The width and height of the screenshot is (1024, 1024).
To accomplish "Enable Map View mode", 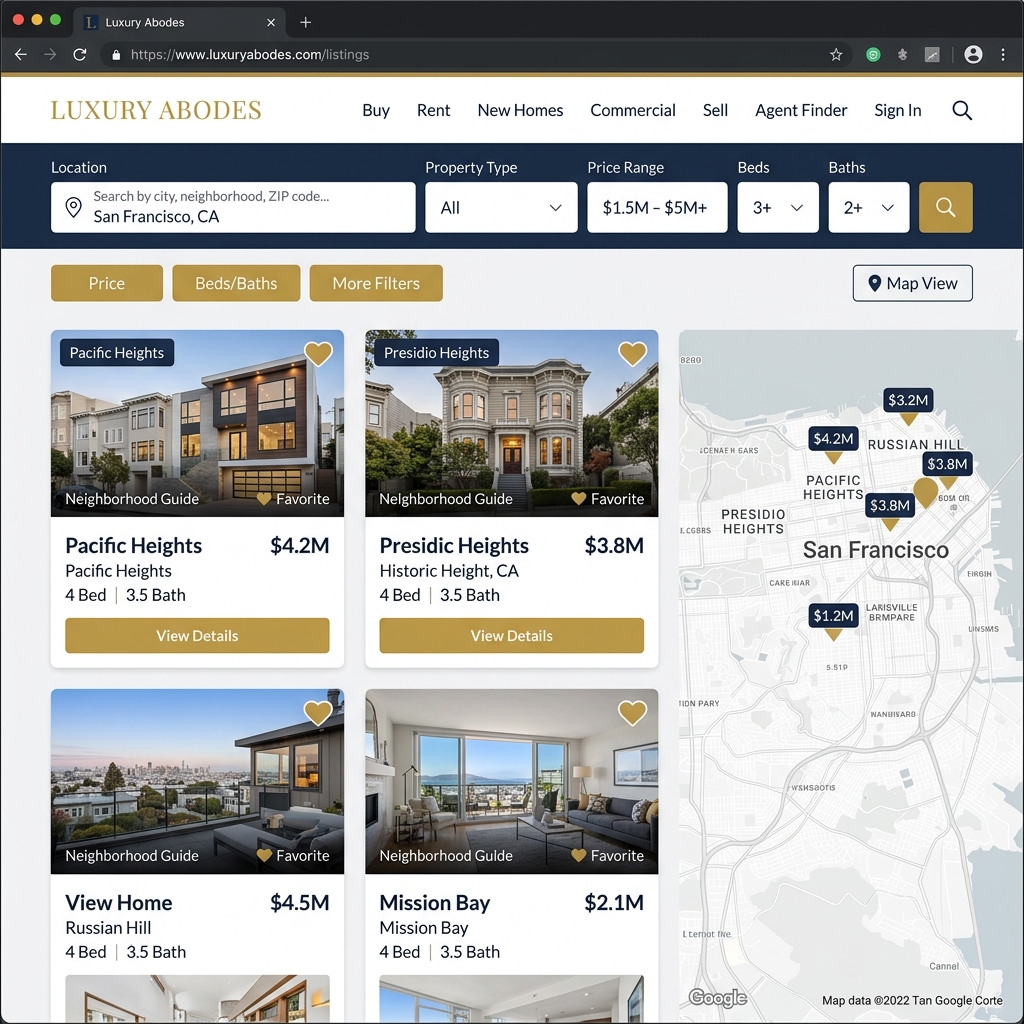I will (x=911, y=283).
